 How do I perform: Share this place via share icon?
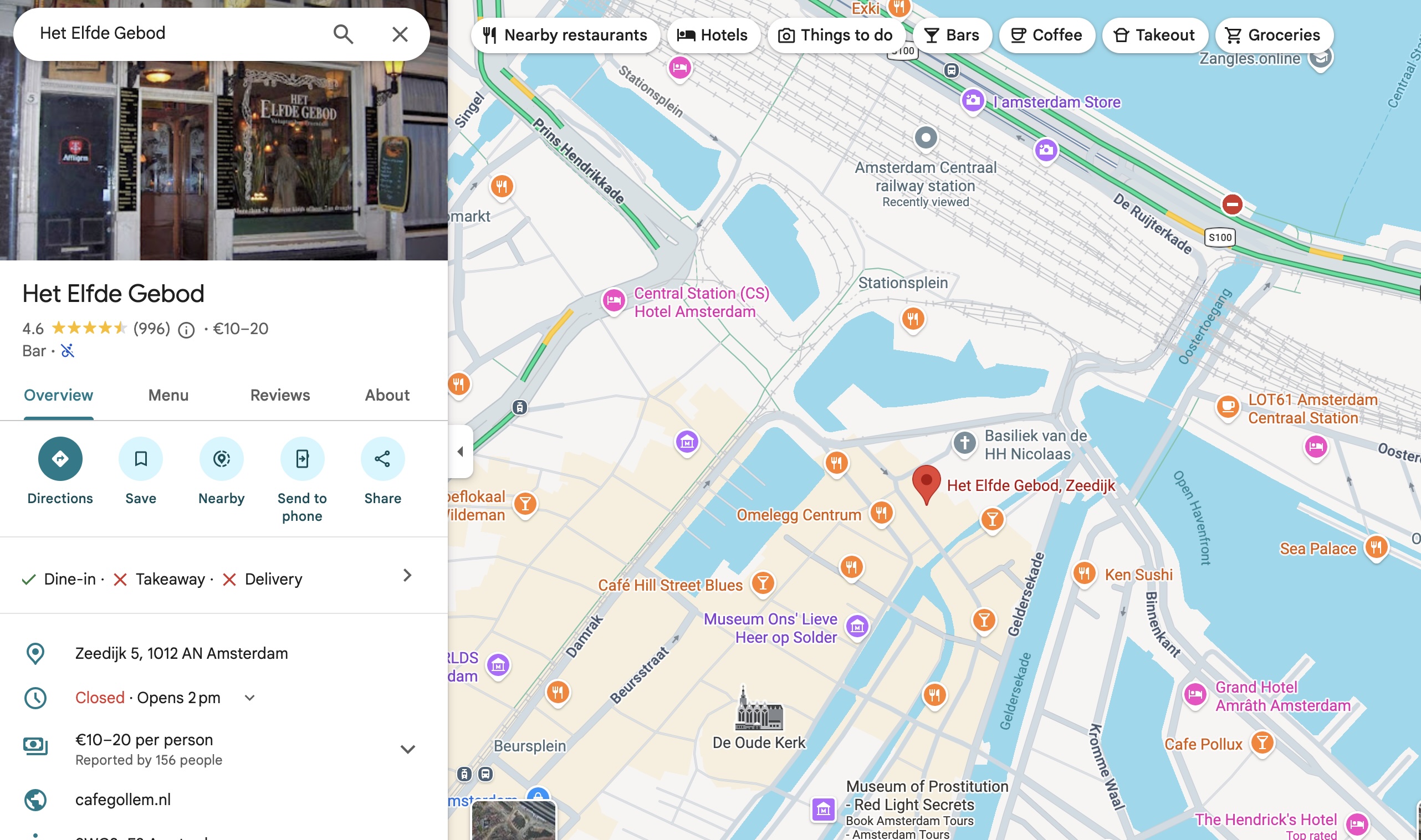[383, 458]
